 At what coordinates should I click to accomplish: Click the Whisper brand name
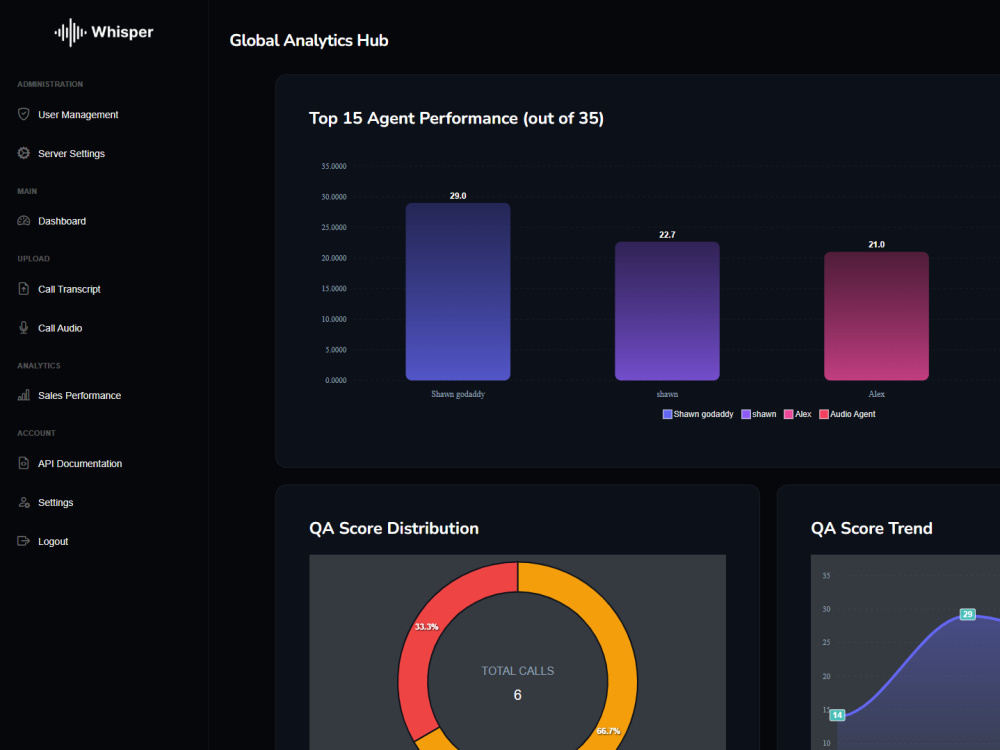pyautogui.click(x=122, y=32)
